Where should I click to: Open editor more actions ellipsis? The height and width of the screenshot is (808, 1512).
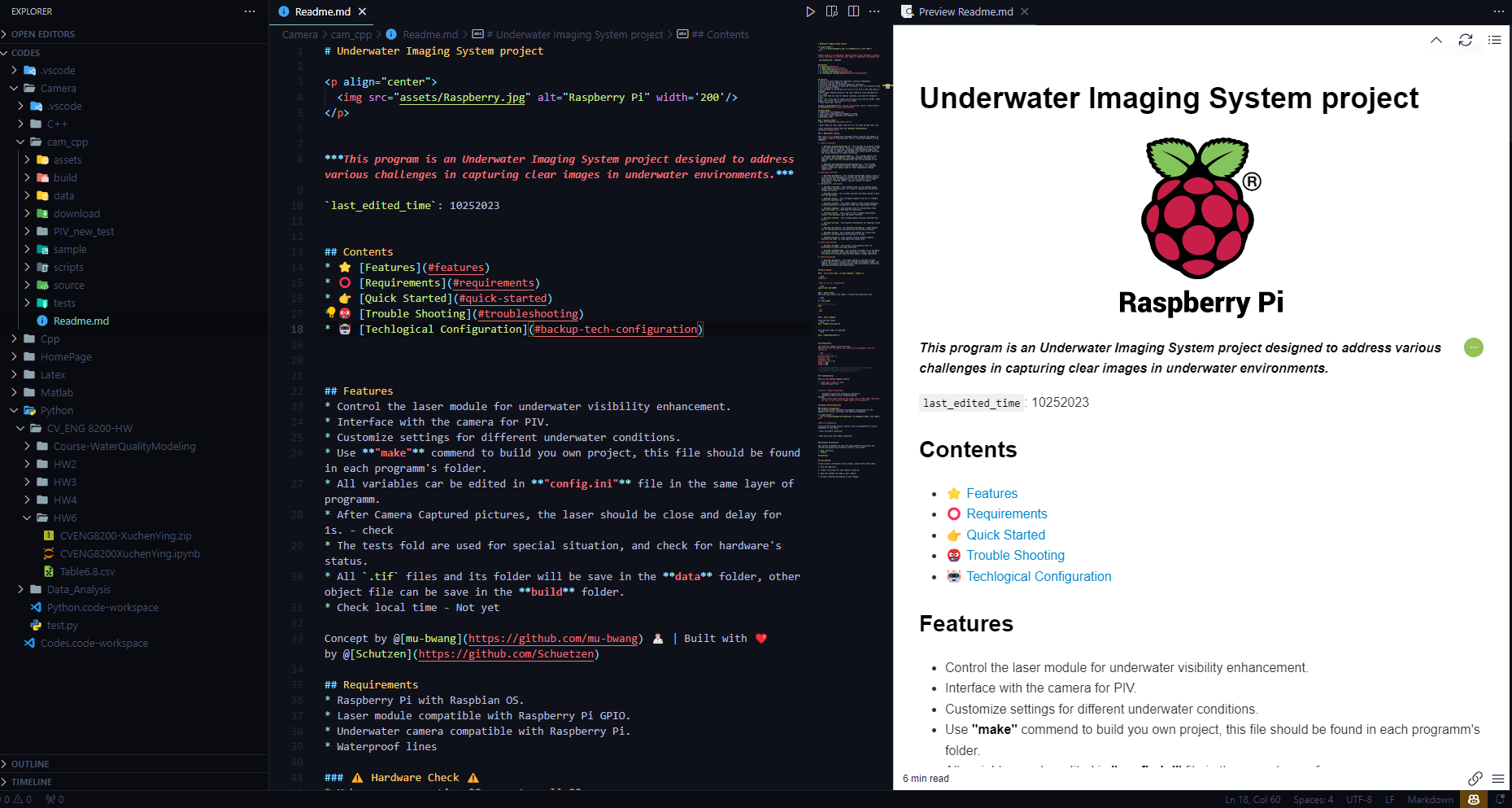coord(874,11)
